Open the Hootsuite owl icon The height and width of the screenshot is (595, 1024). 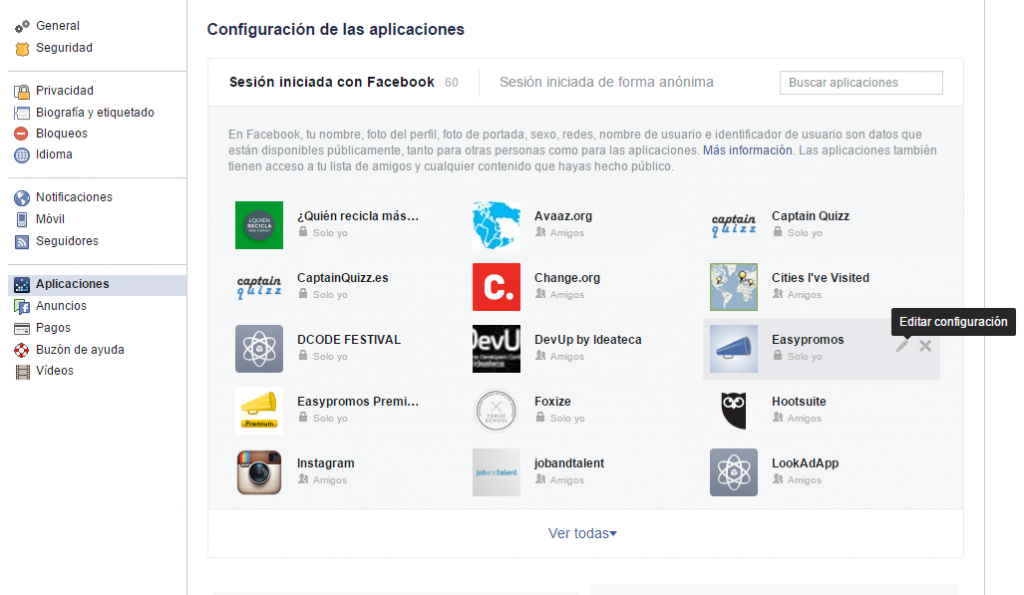coord(733,410)
